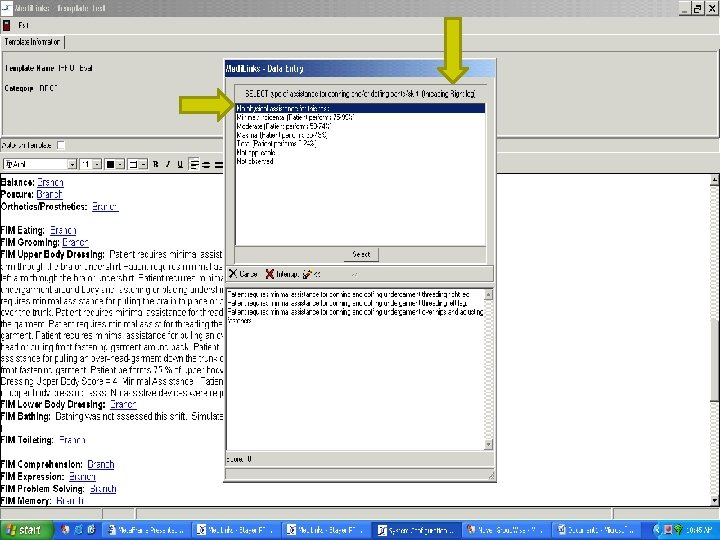This screenshot has width=720, height=540.
Task: Click the green system tray icon
Action: click(678, 530)
